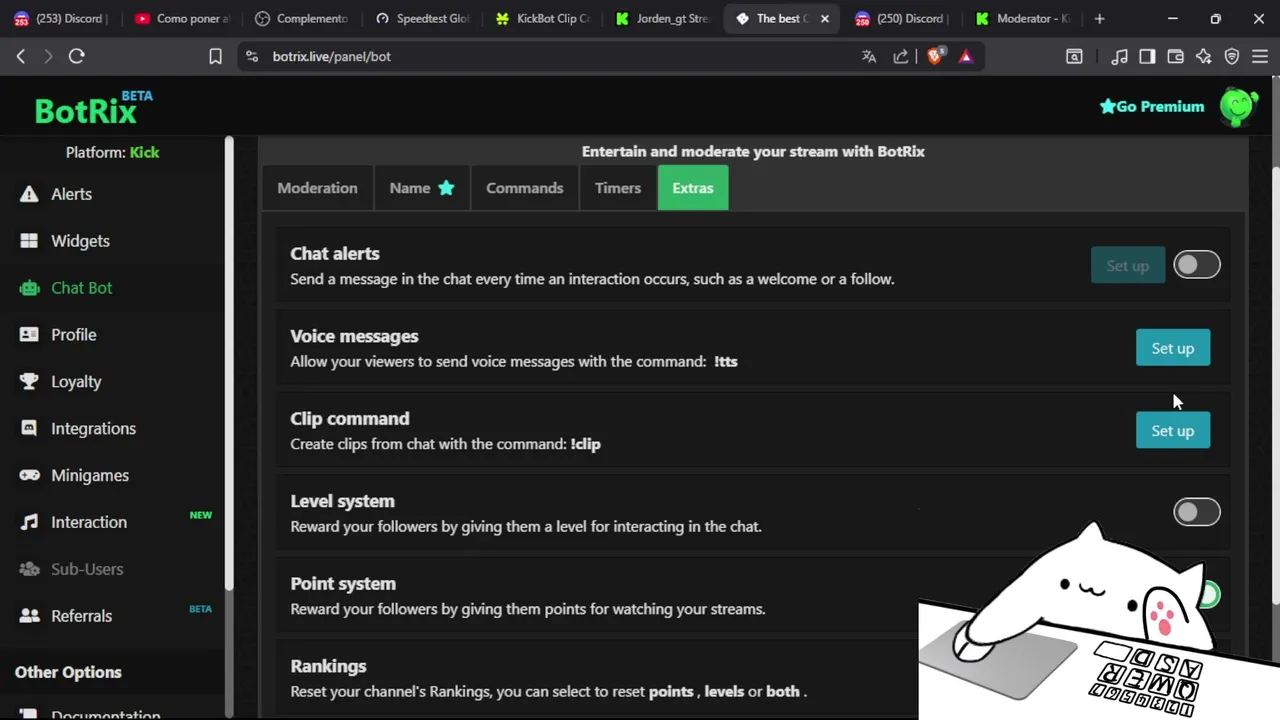Click the playlist music icon in toolbar
Screen dimensions: 1280x720
click(x=1120, y=57)
